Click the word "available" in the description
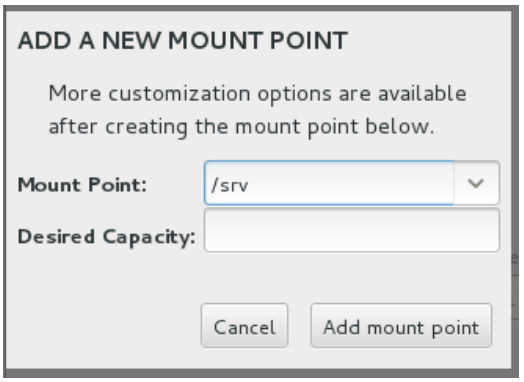 click(422, 93)
